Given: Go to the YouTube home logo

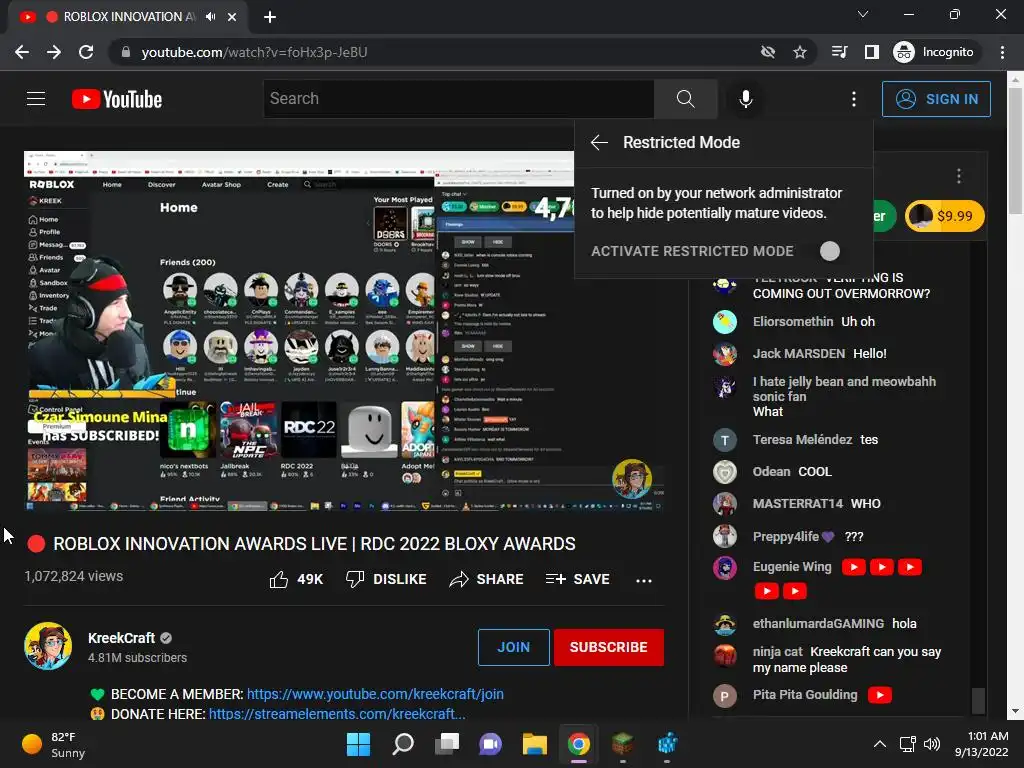Looking at the screenshot, I should (x=117, y=99).
